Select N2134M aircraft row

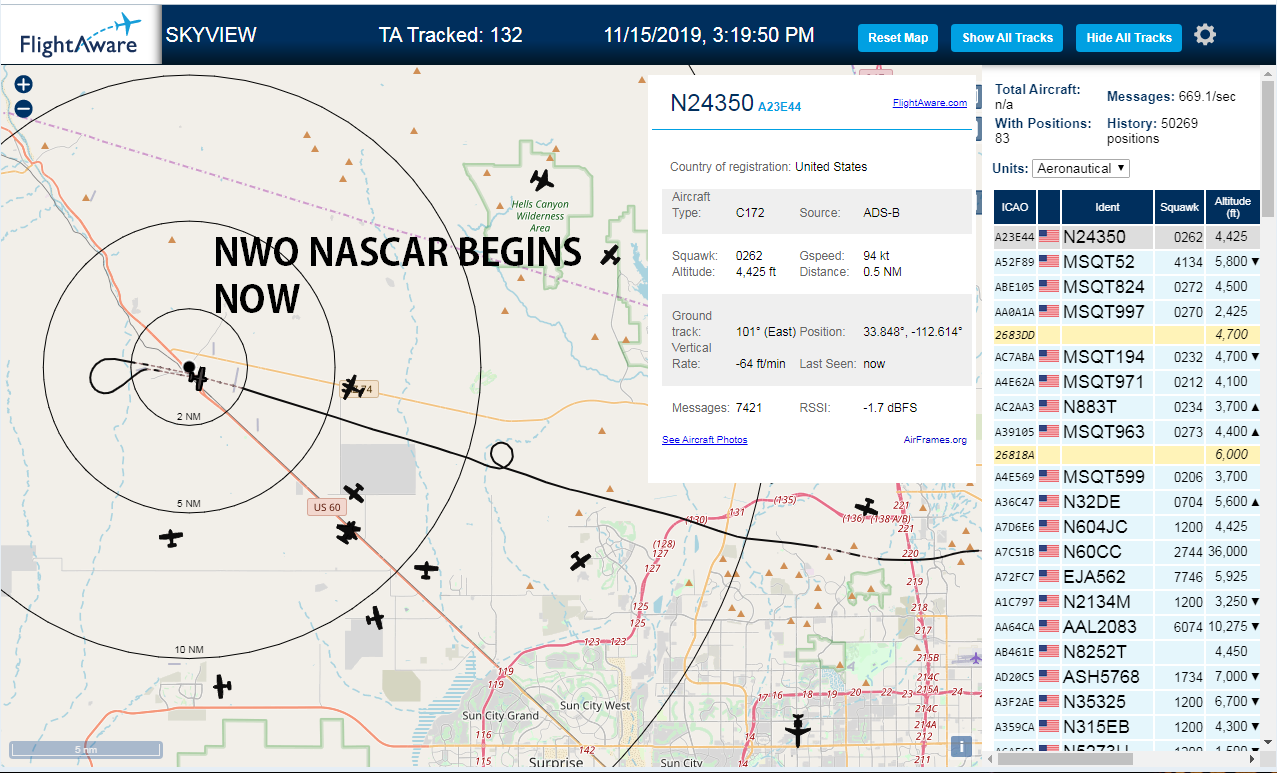point(1127,602)
